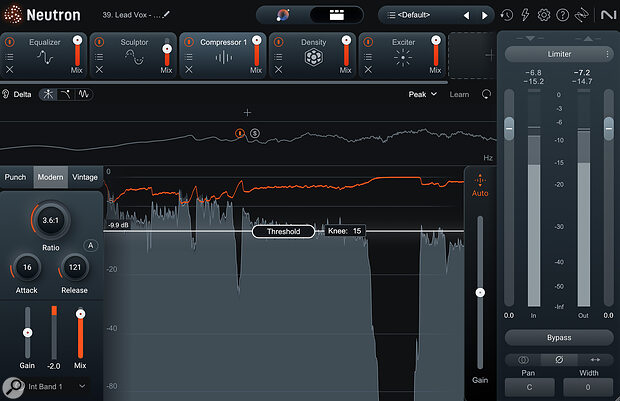
Task: Open the zoom magnifier icon
Action: click(x=14, y=388)
